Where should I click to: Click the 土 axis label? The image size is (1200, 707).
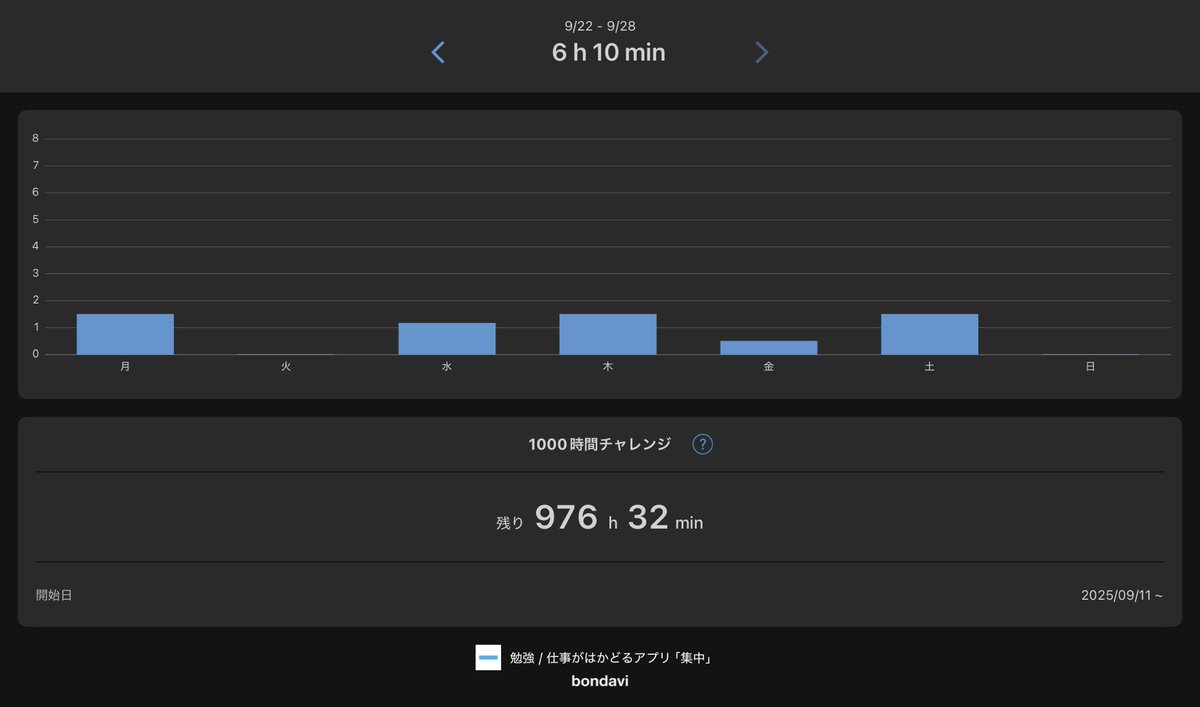point(930,367)
